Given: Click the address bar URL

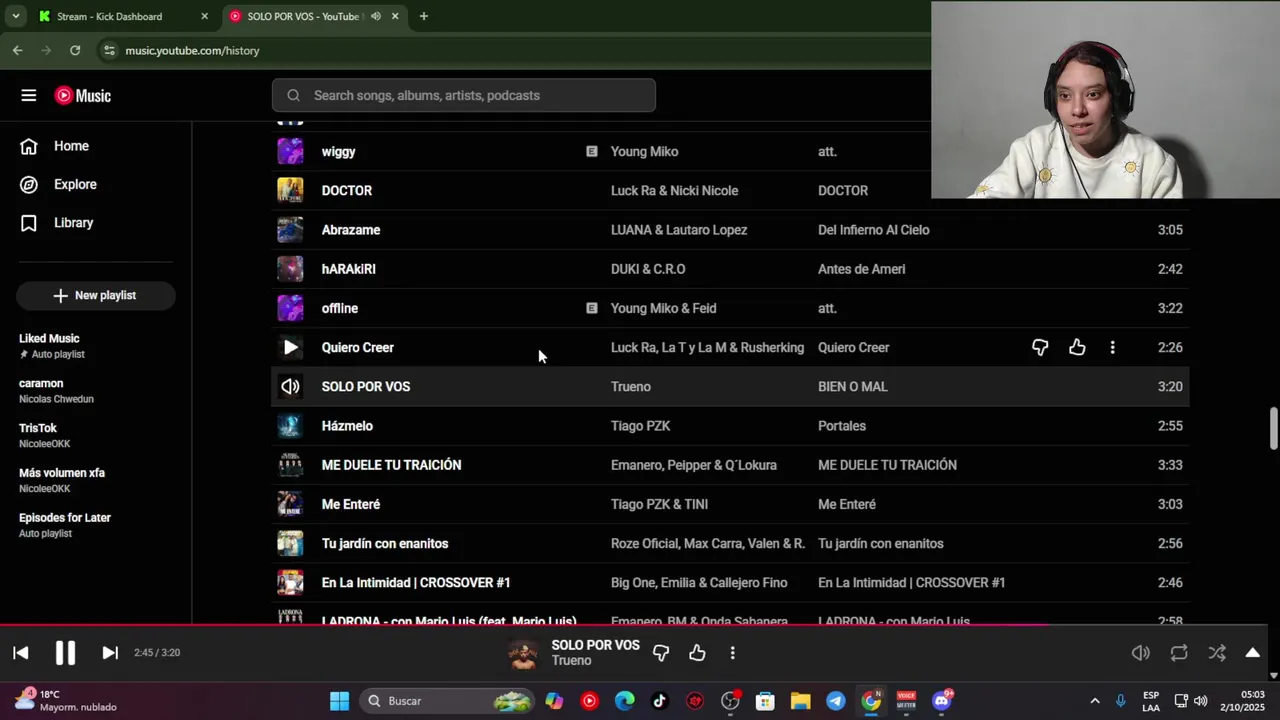Looking at the screenshot, I should click(x=192, y=50).
